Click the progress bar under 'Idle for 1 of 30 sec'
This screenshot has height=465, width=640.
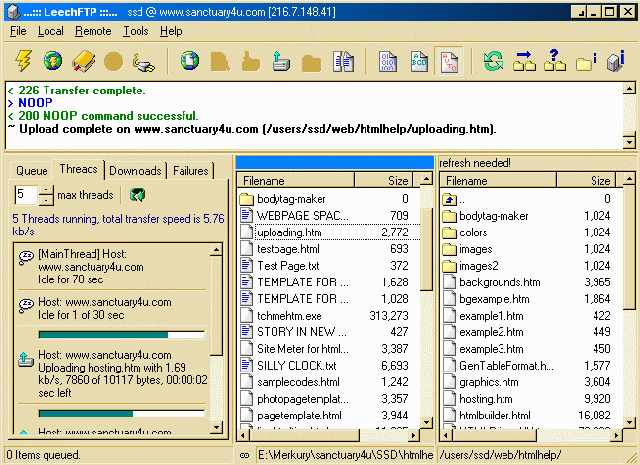tap(122, 335)
